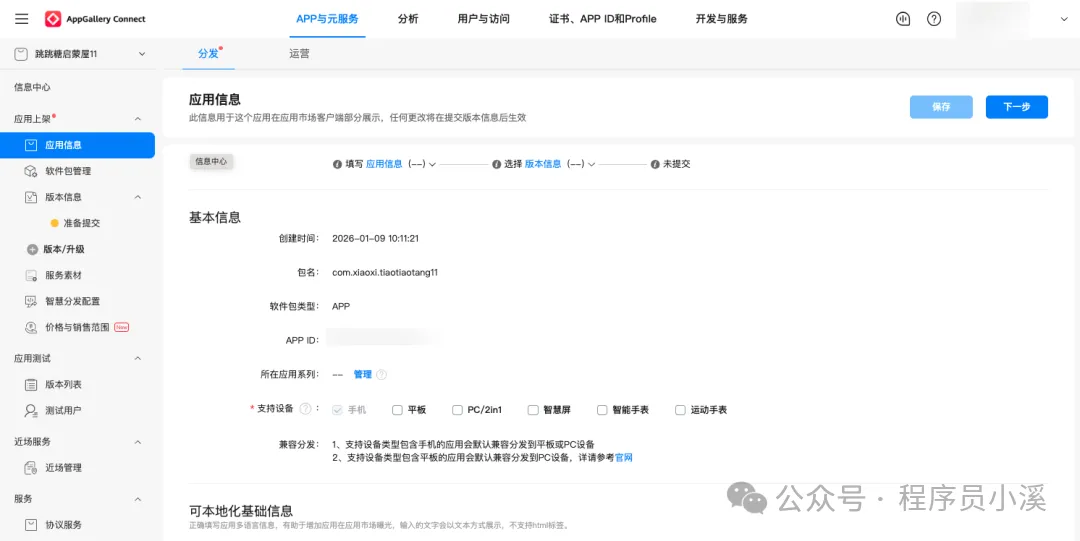Enable the 智能手表 device checkbox

(x=602, y=410)
